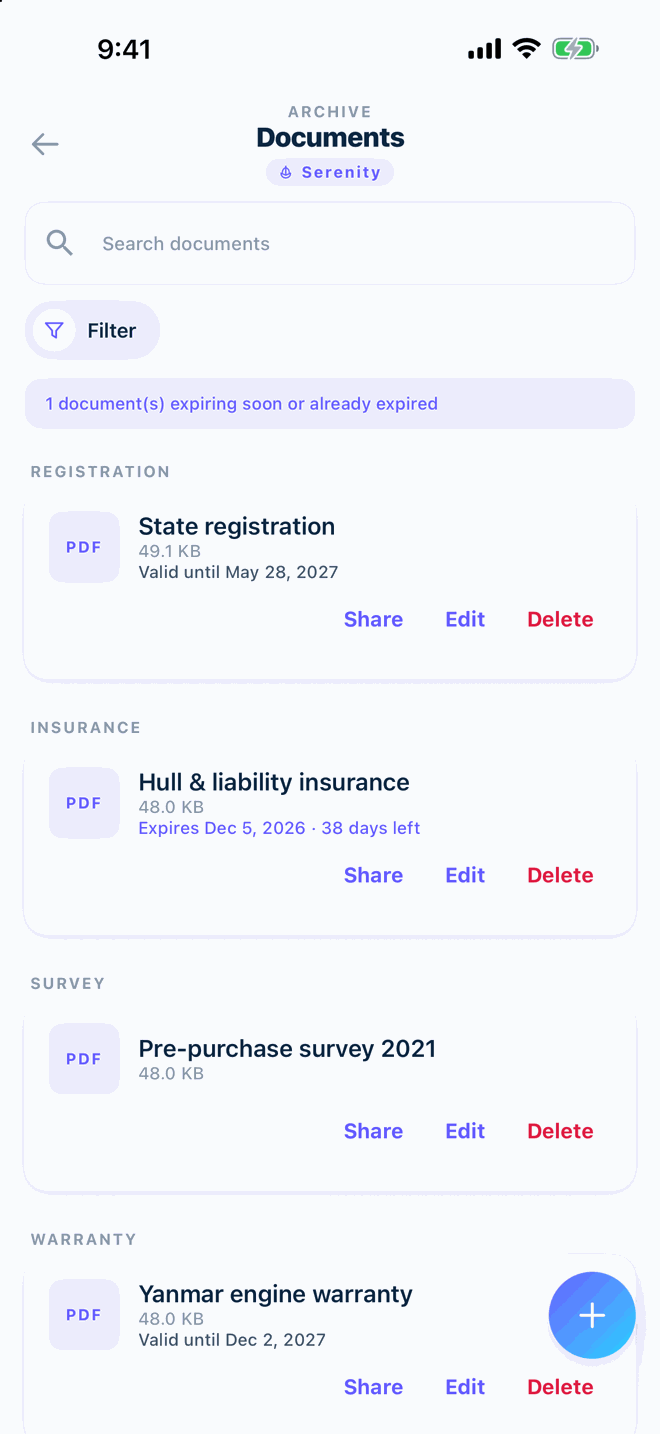Delete Hull & liability insurance
Viewport: 660px width, 1434px height.
(x=560, y=875)
